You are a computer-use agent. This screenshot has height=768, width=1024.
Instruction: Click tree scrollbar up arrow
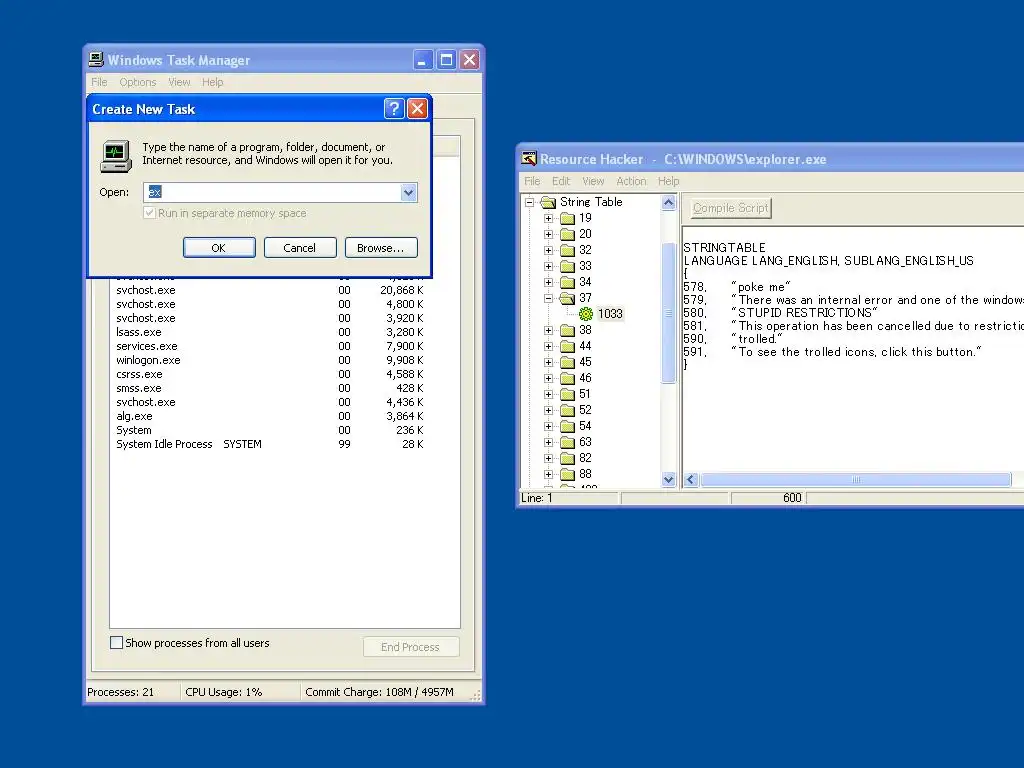[668, 203]
